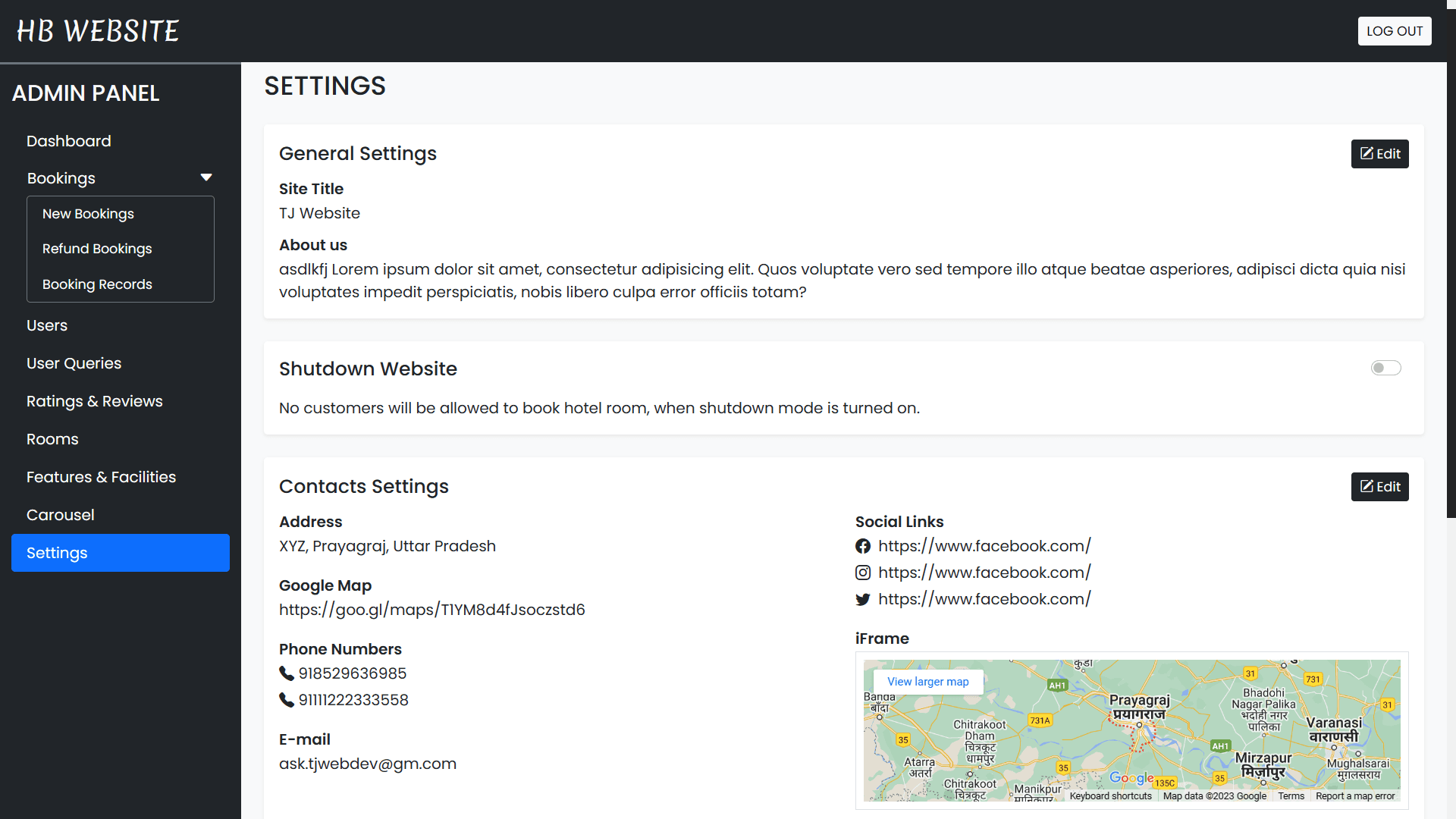This screenshot has height=819, width=1456.
Task: Enable the Shutdown Website toggle
Action: click(x=1385, y=368)
